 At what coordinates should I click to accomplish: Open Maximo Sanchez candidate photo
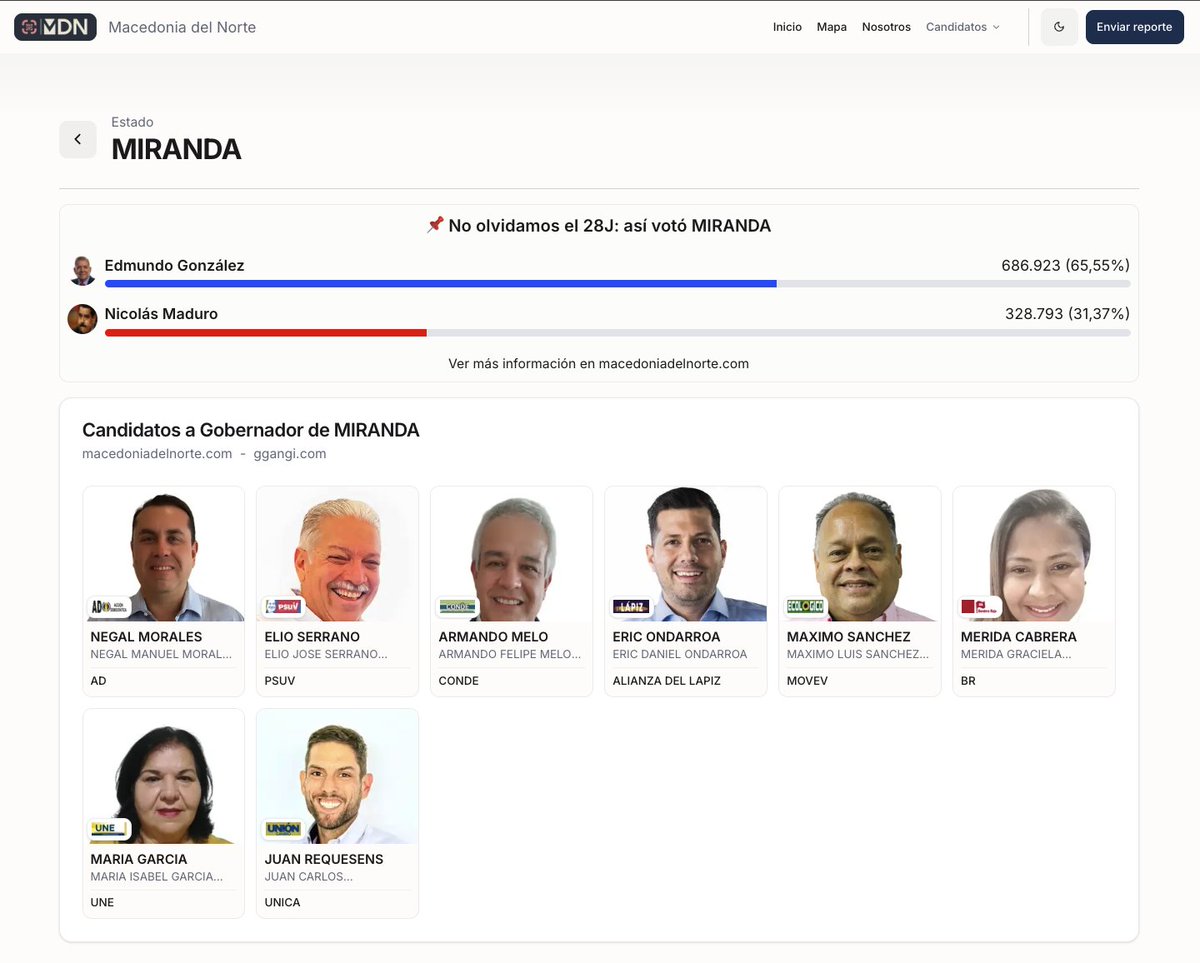pos(859,554)
